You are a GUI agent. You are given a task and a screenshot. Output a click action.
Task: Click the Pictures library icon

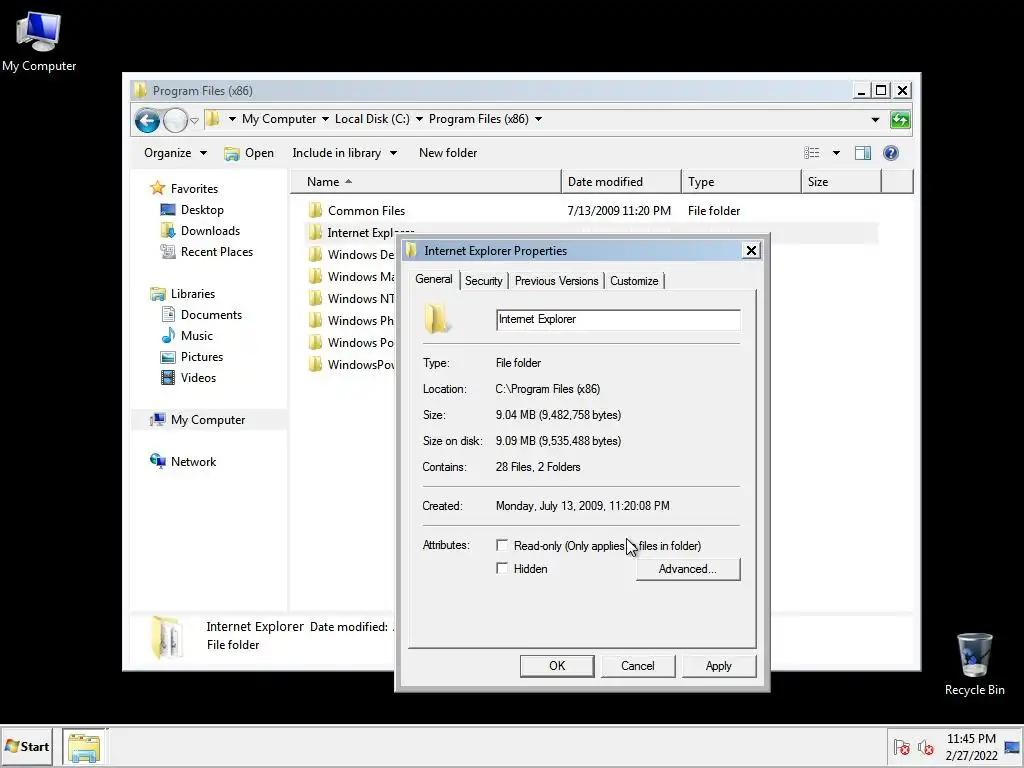(x=168, y=357)
